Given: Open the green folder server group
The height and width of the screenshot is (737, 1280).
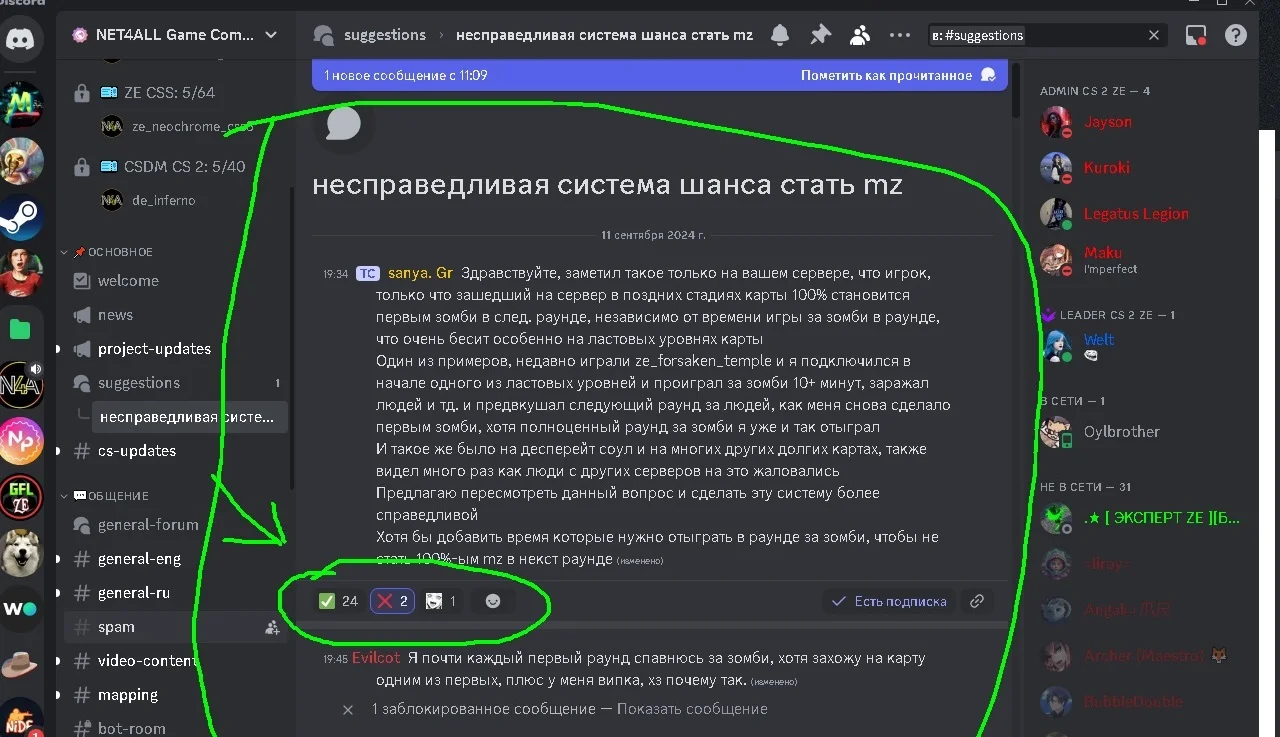Looking at the screenshot, I should (x=21, y=329).
